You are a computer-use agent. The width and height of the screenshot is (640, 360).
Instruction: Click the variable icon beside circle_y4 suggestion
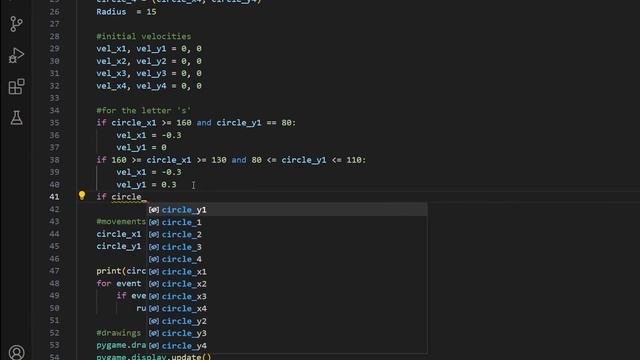153,346
